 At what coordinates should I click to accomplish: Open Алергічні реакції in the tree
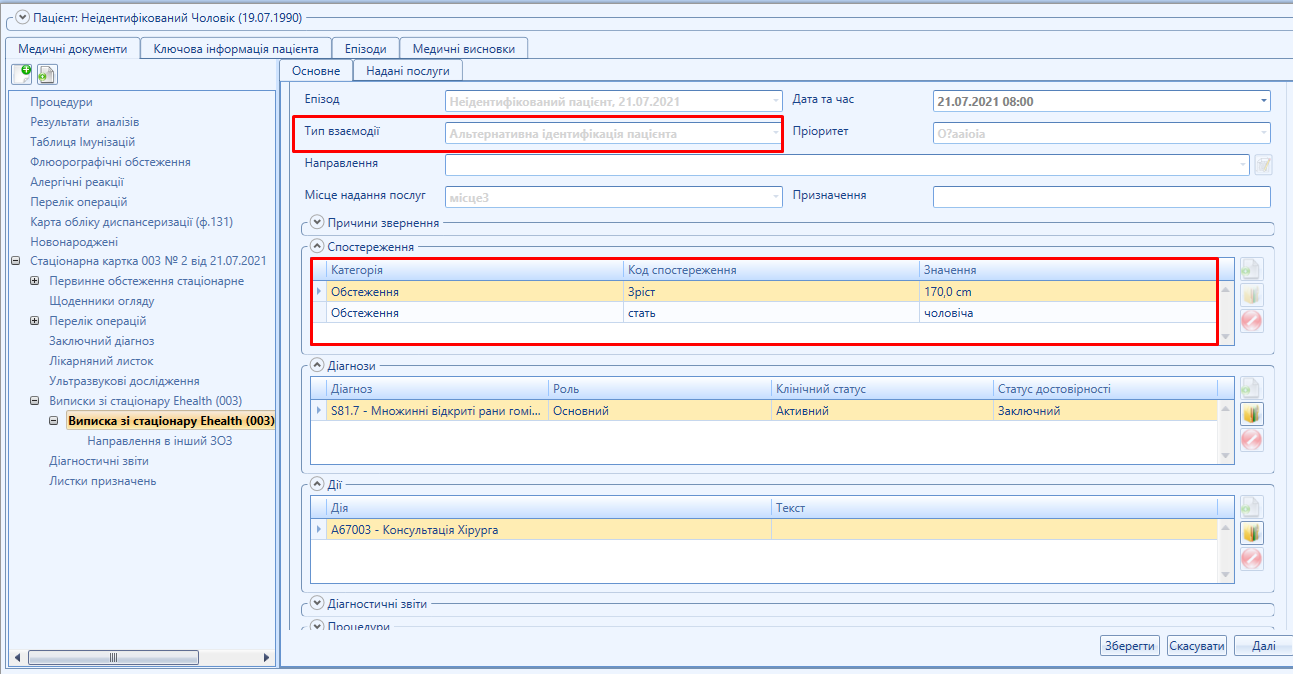point(77,182)
